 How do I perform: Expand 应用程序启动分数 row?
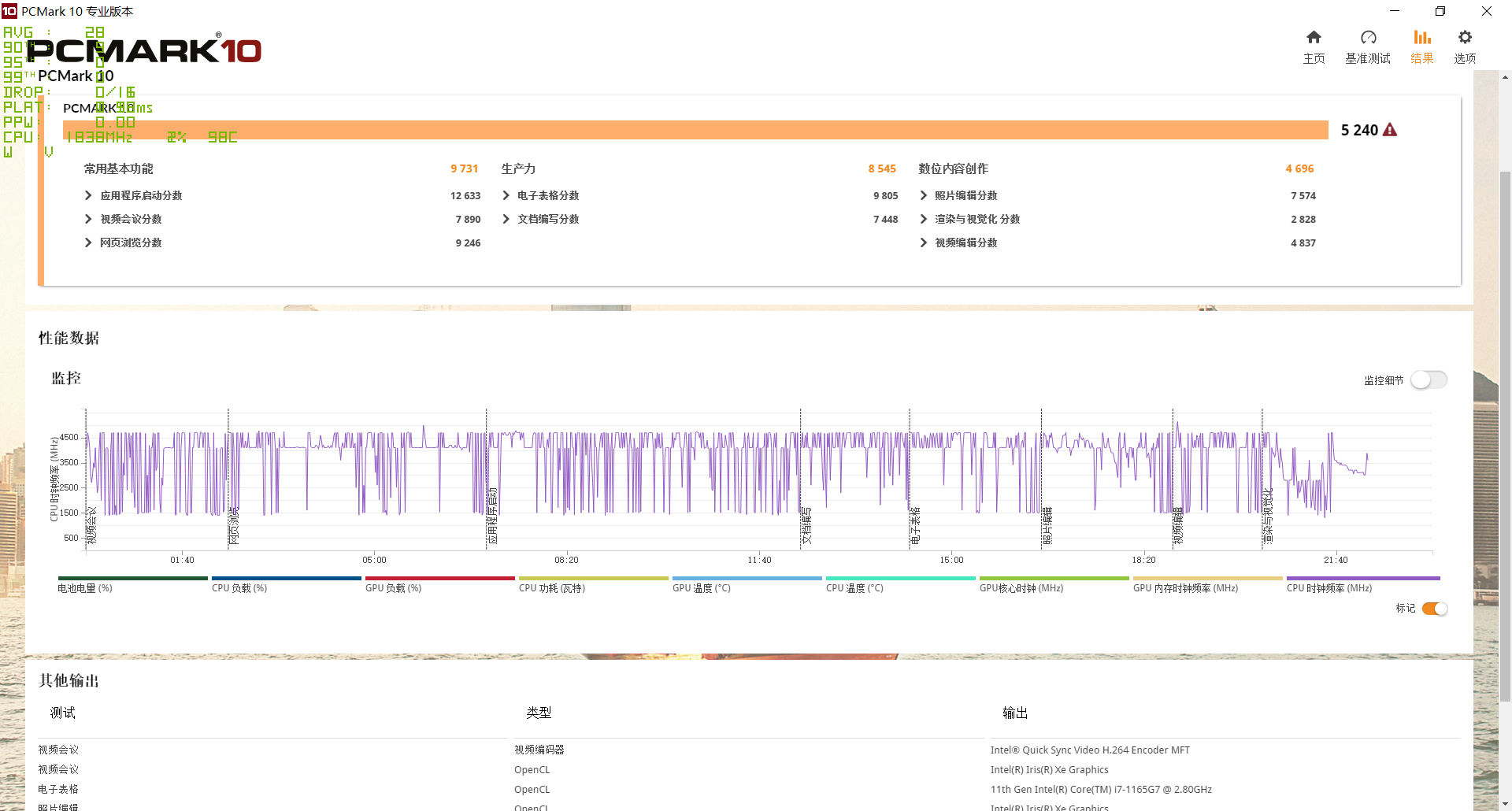click(x=88, y=195)
